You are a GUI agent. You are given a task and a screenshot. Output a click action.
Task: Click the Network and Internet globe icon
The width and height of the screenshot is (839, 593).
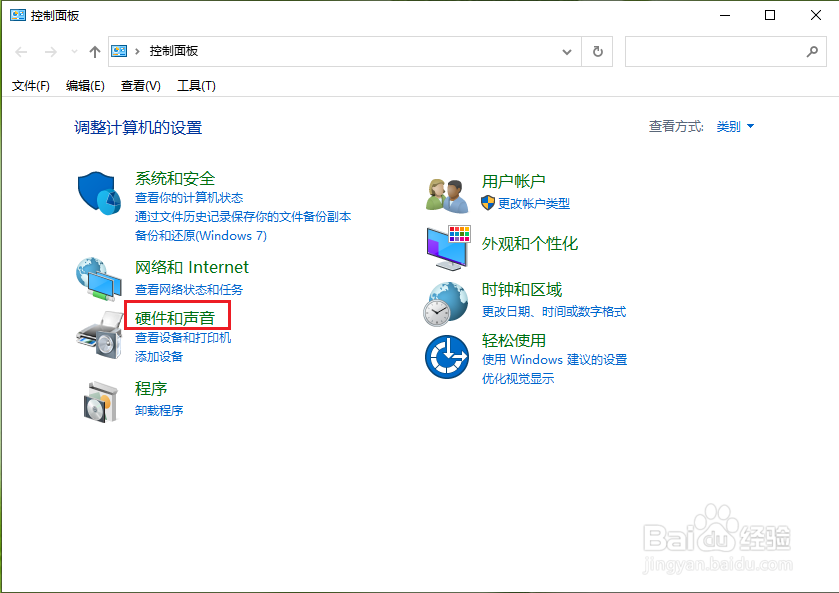click(98, 279)
